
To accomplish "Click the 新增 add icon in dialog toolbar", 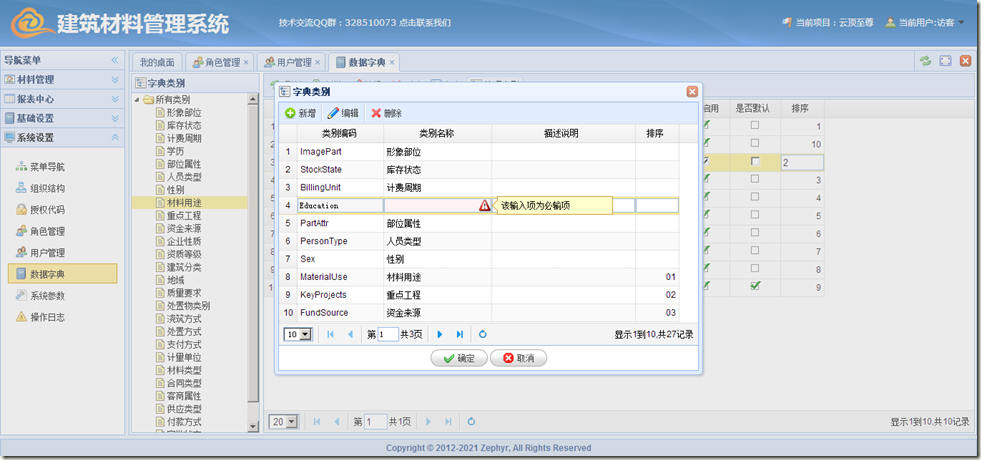I will (291, 113).
